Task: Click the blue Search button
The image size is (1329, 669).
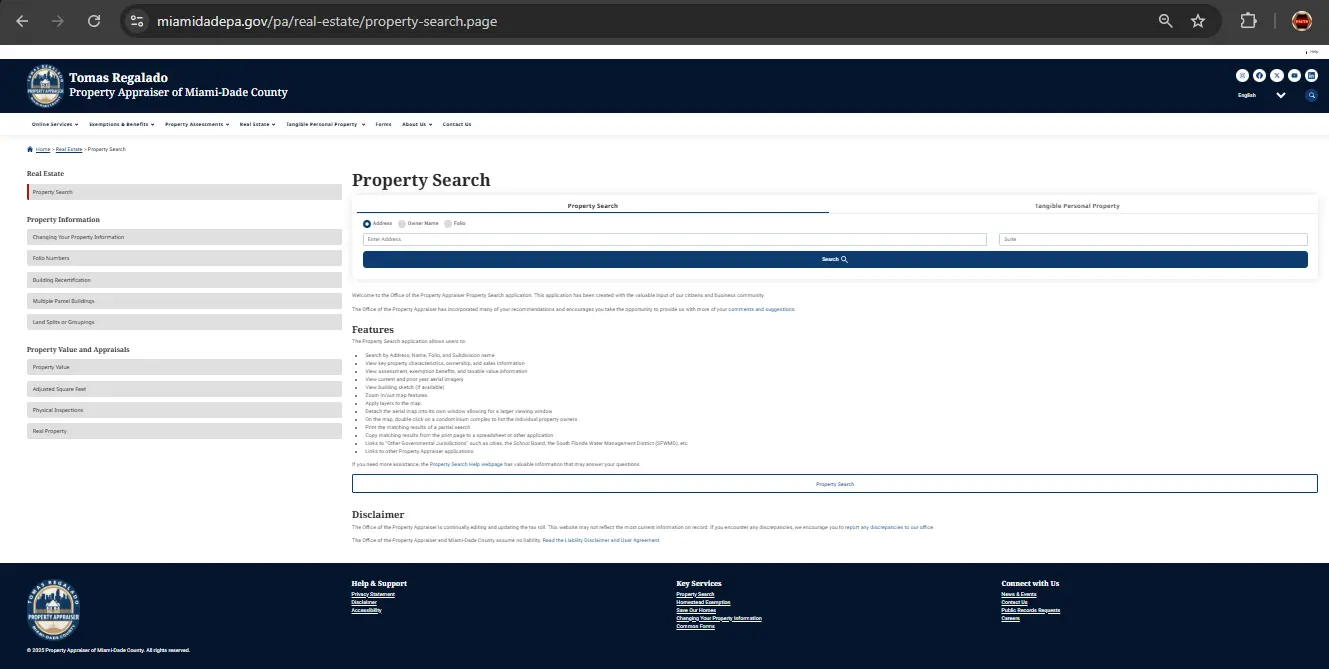Action: pos(834,260)
